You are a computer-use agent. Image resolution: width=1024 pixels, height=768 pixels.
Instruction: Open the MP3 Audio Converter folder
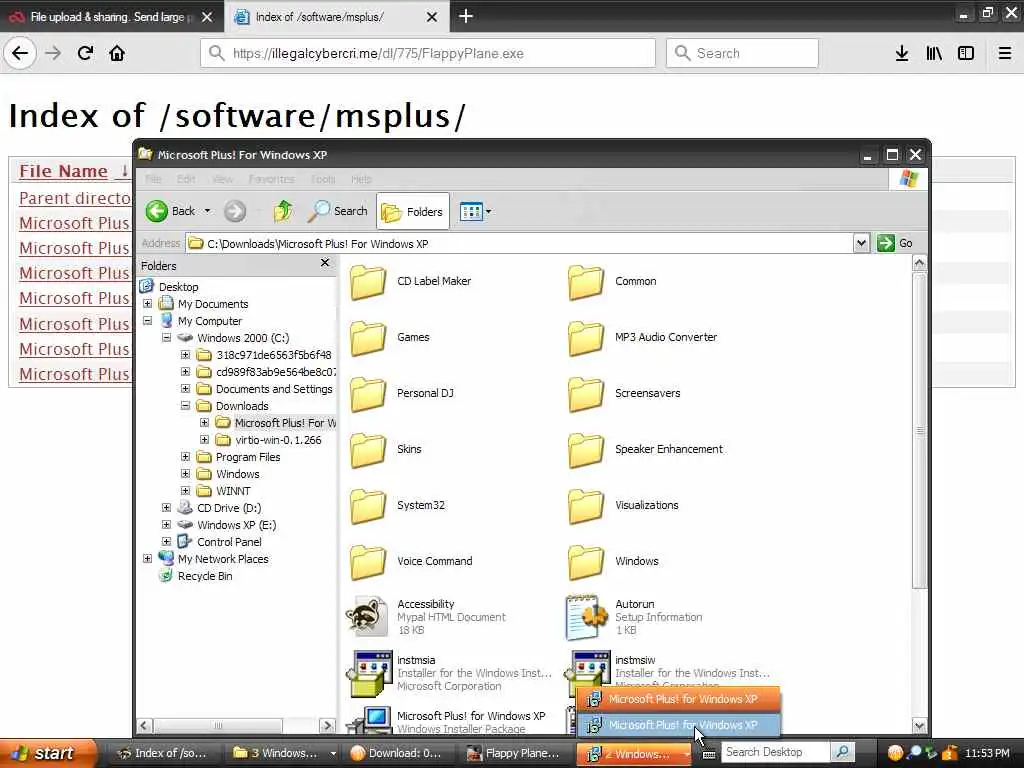[x=642, y=338]
